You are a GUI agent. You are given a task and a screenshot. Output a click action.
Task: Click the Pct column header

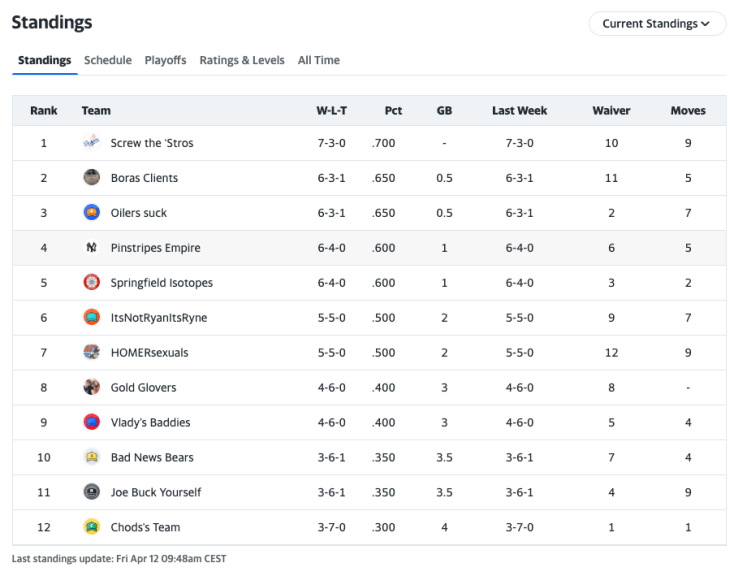[393, 111]
